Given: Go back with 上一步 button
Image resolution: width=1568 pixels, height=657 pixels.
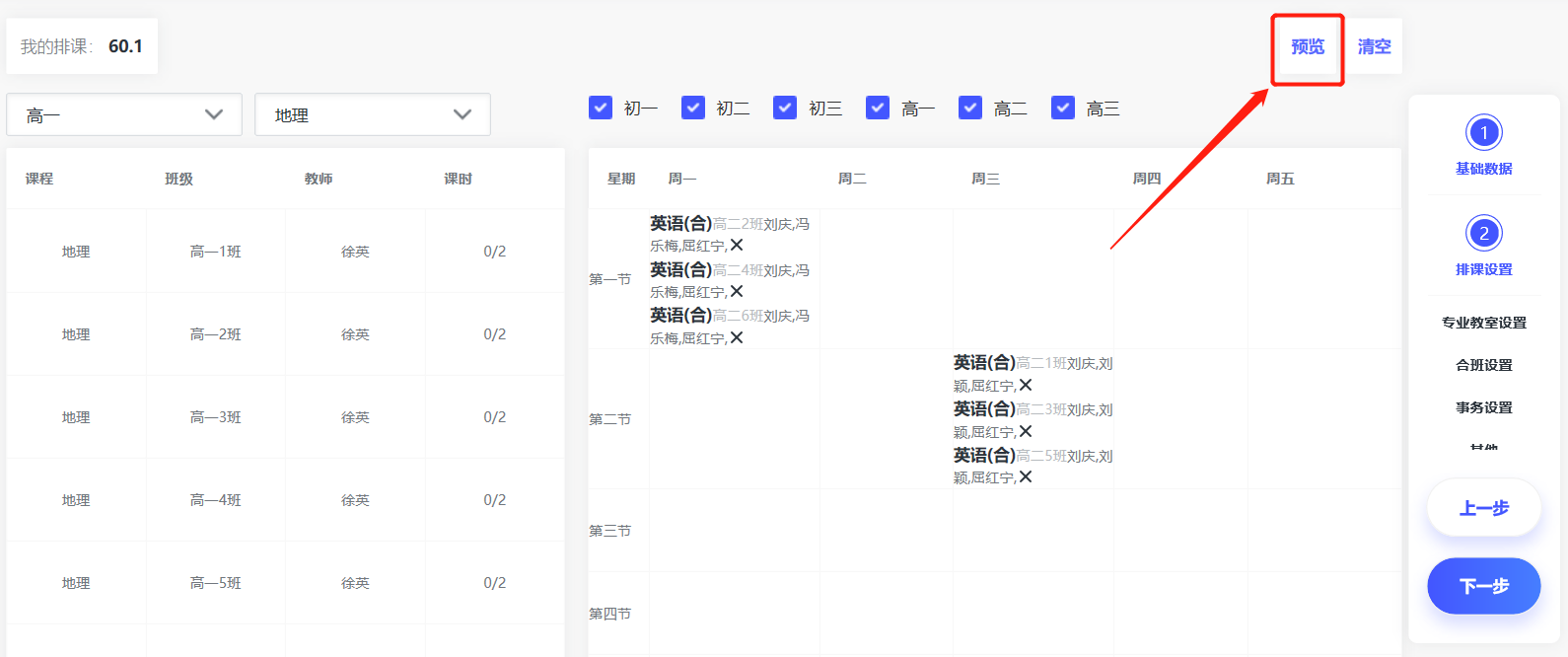Looking at the screenshot, I should 1484,508.
